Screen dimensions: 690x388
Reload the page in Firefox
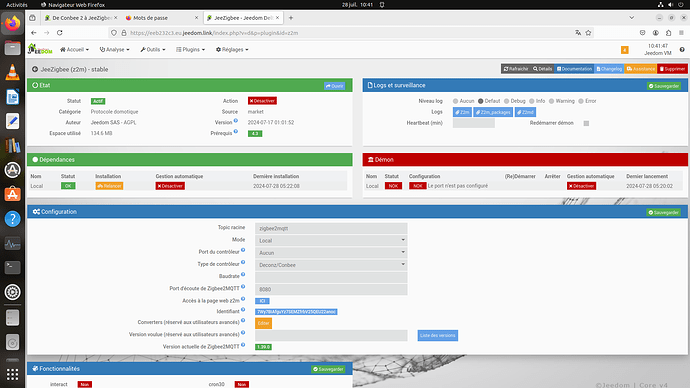(59, 33)
